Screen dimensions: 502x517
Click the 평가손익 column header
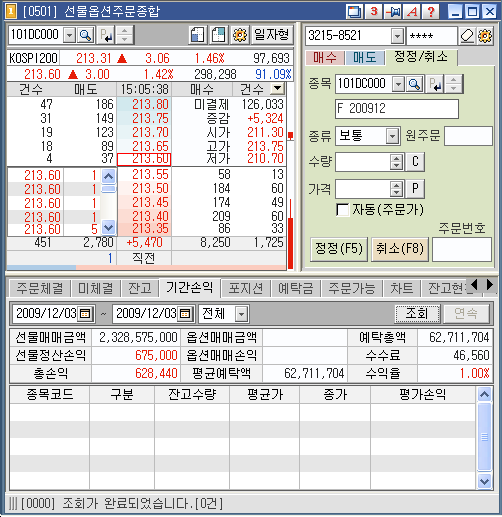pyautogui.click(x=423, y=394)
